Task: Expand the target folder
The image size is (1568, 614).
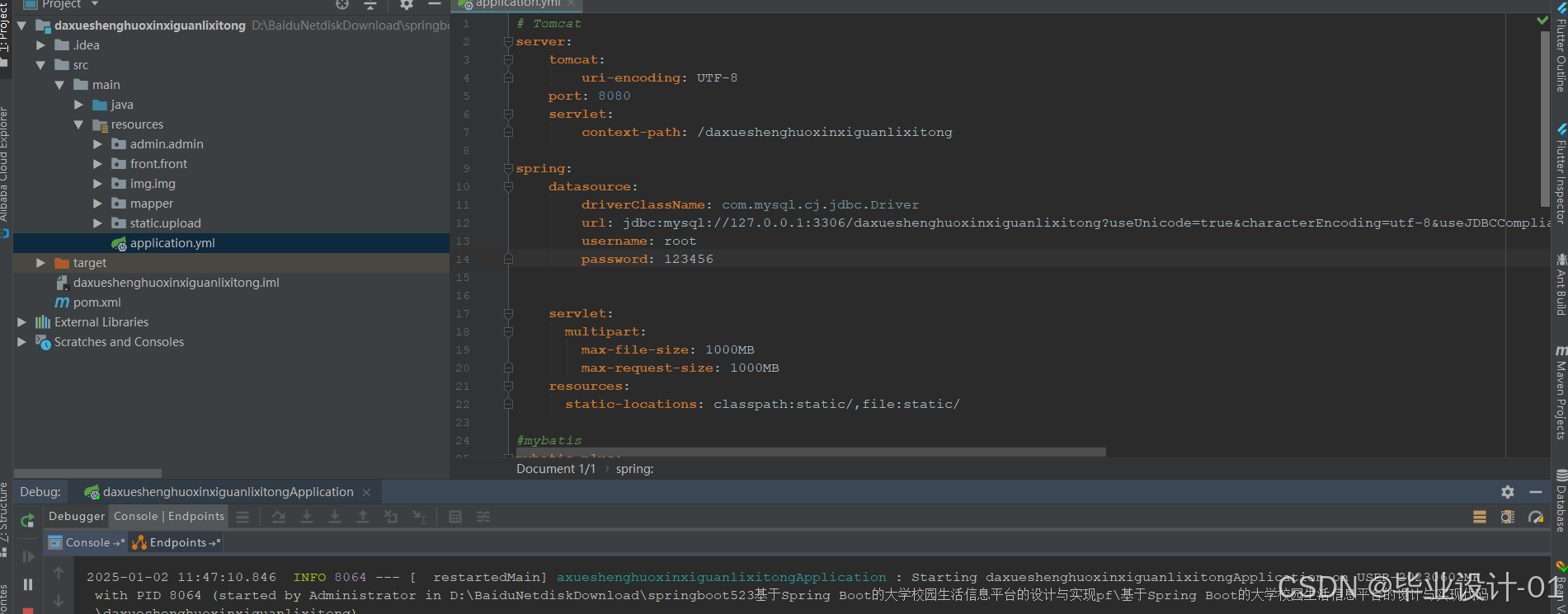Action: (40, 263)
